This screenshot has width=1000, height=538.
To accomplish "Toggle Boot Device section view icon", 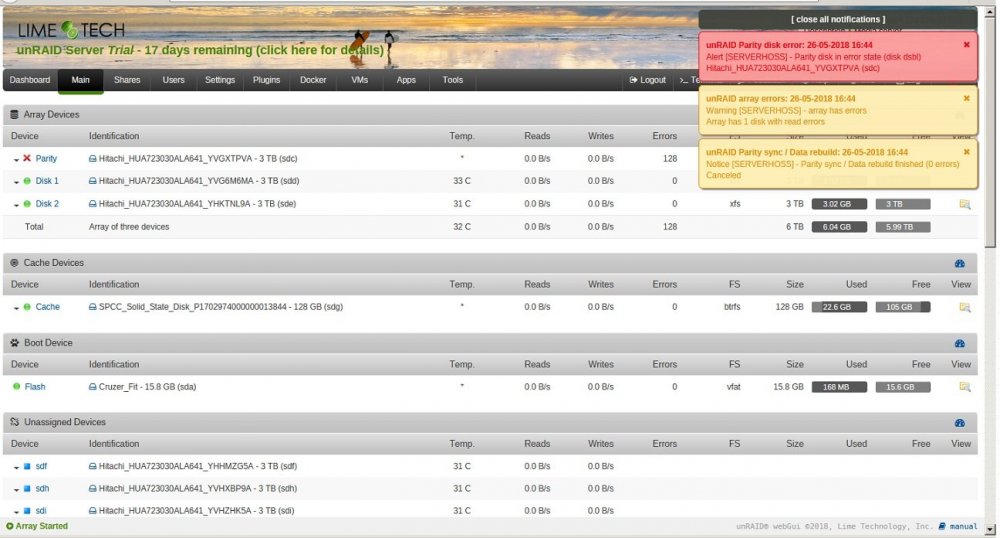I will [x=960, y=343].
